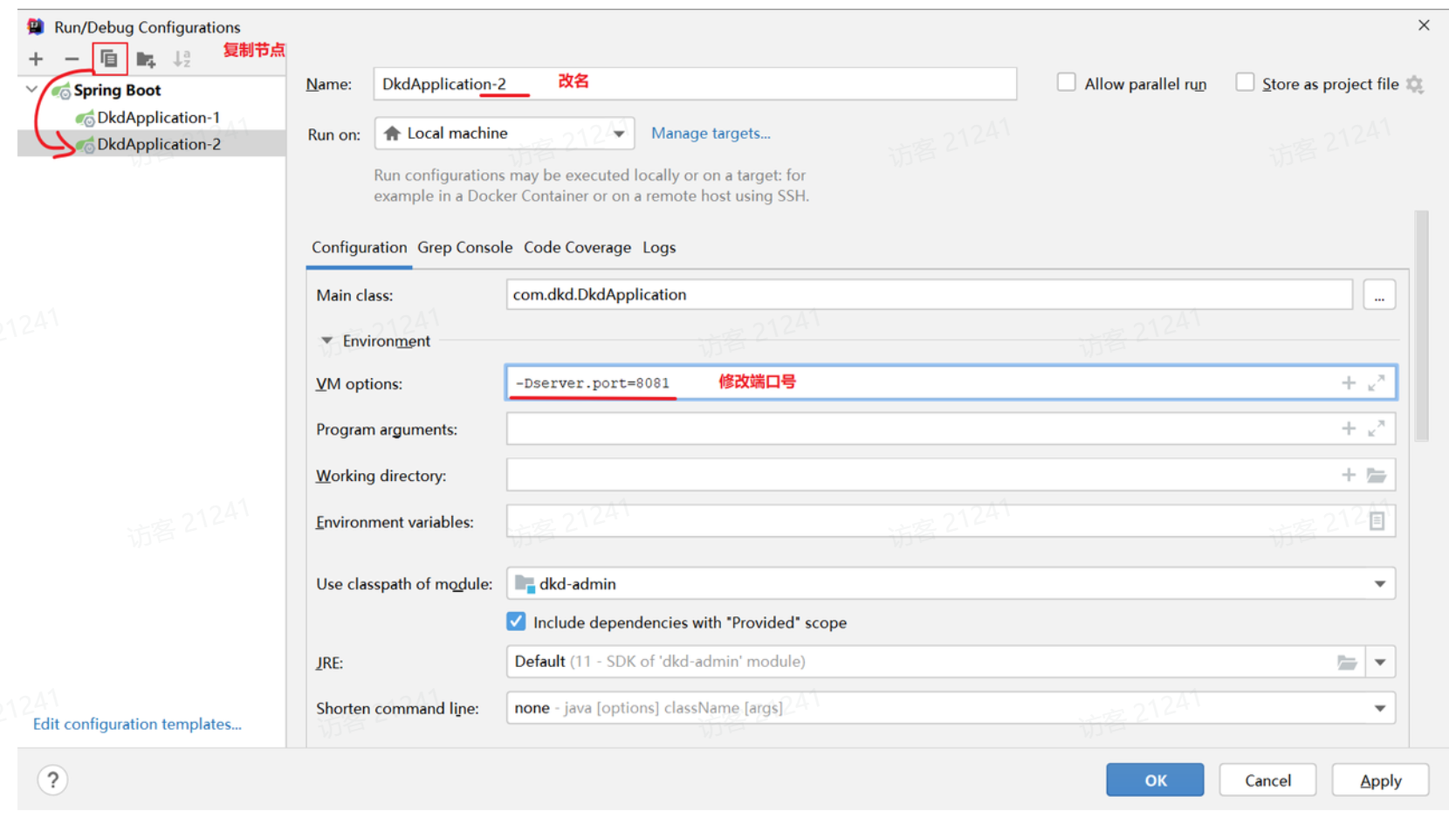Click the Apply button
The height and width of the screenshot is (818, 1456).
coord(1380,780)
